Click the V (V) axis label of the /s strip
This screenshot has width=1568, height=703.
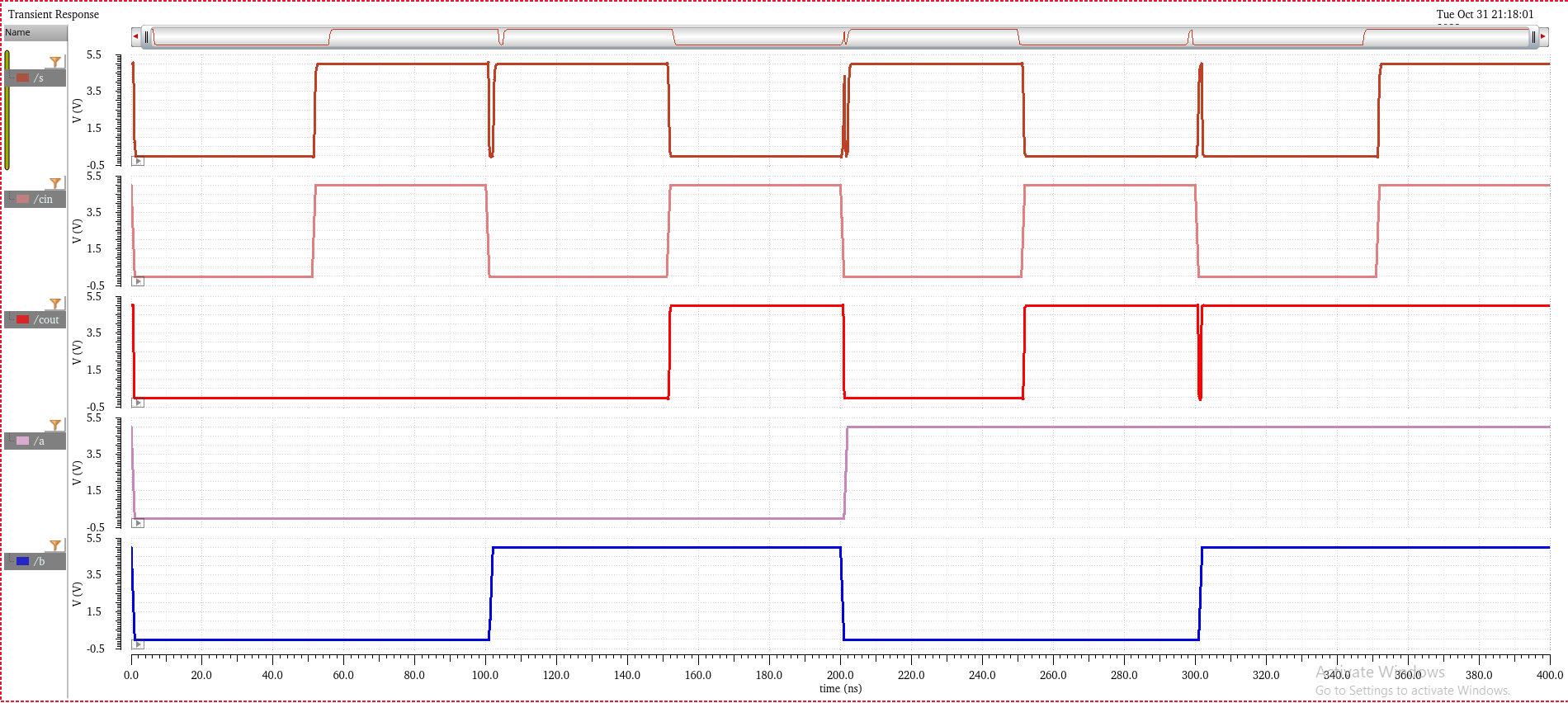(77, 111)
